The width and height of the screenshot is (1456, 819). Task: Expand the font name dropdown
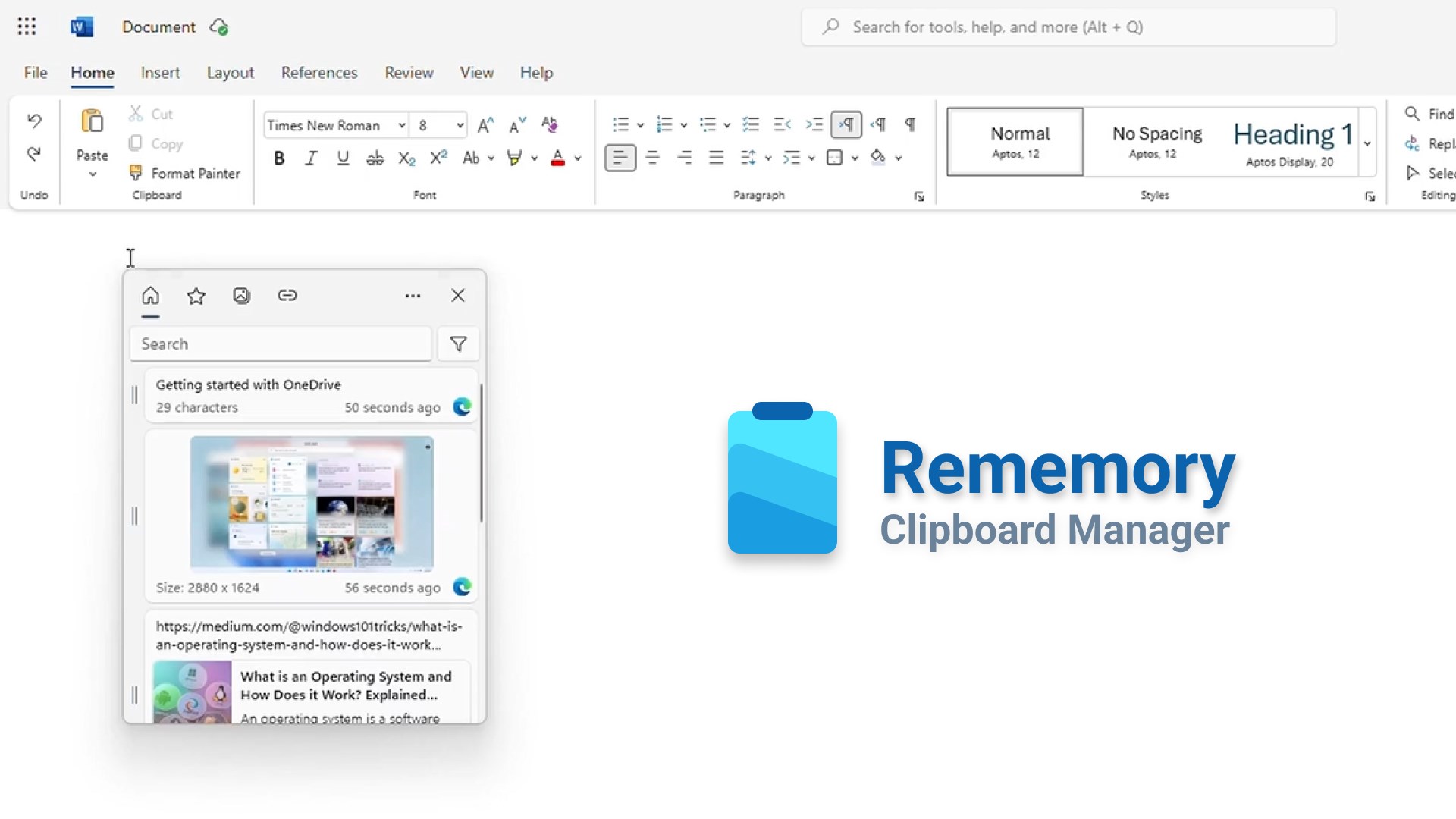(401, 125)
